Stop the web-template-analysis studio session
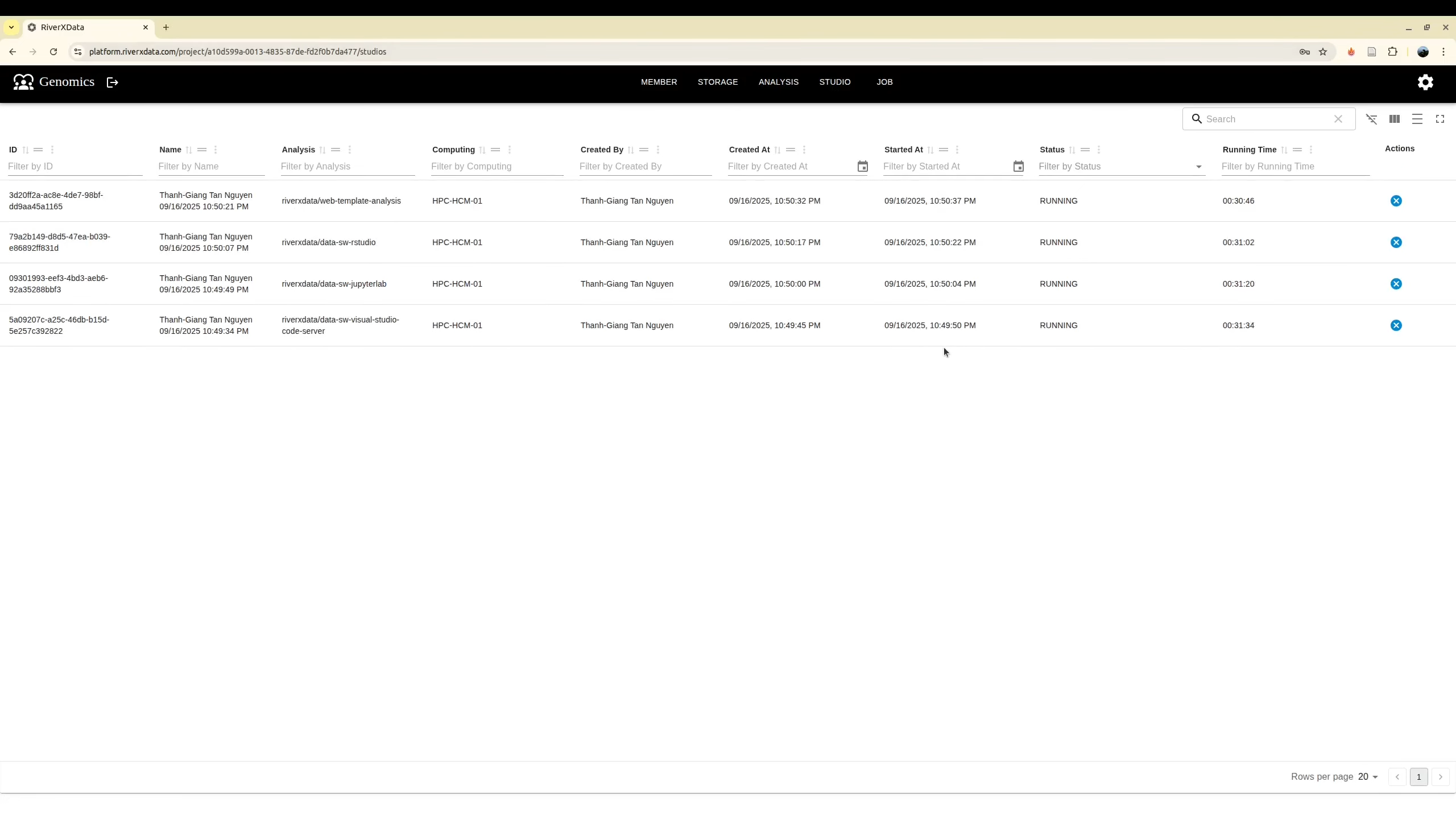This screenshot has width=1456, height=819. 1396,201
